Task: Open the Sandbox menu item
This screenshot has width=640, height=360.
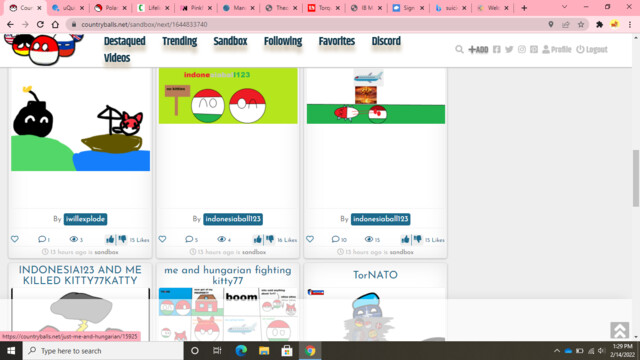Action: pyautogui.click(x=230, y=41)
